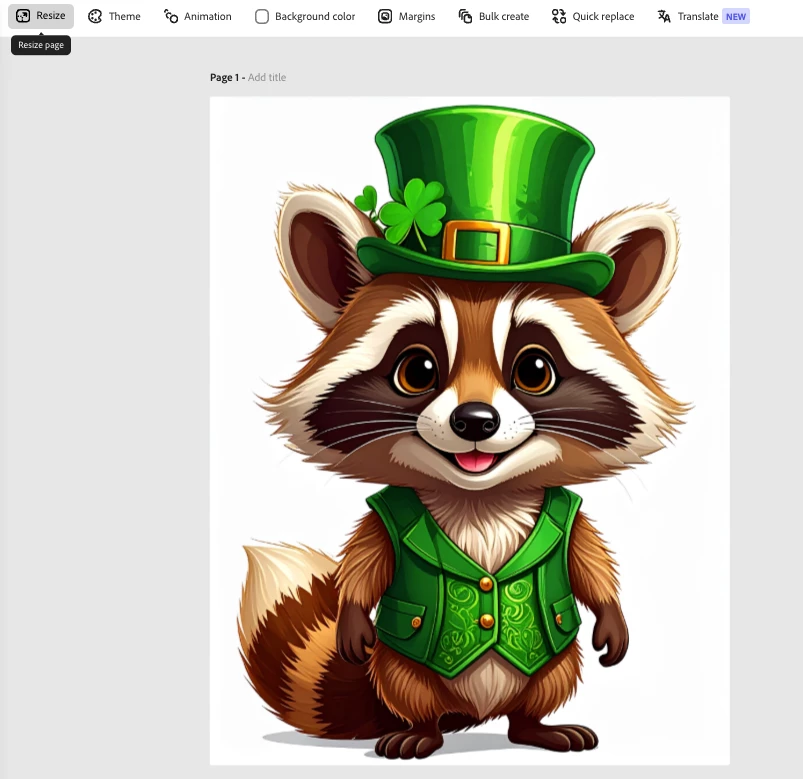Click the Resize page icon
Image resolution: width=803 pixels, height=779 pixels.
(x=23, y=16)
